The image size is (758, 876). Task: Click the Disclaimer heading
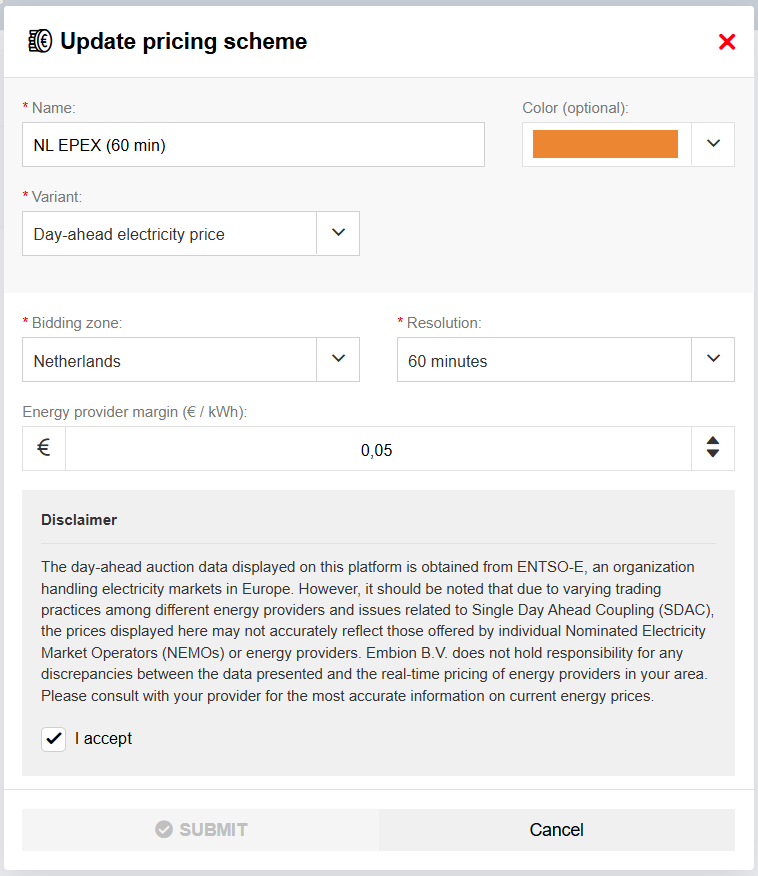point(79,520)
